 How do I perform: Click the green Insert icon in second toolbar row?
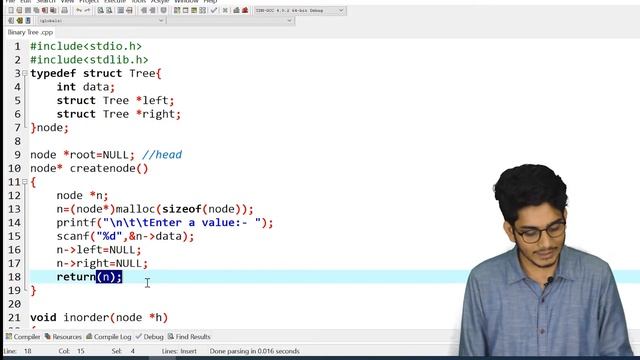[20, 20]
